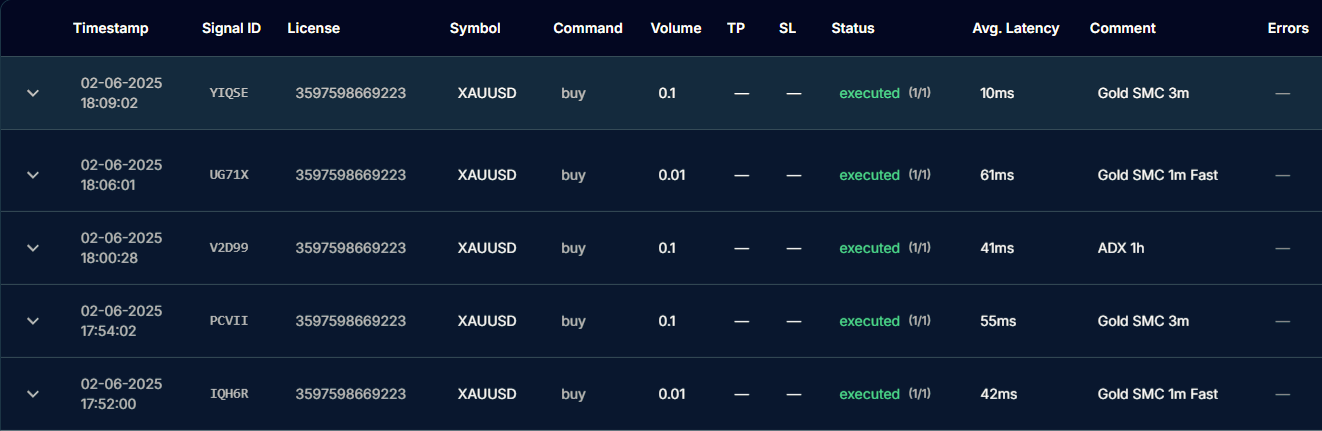The height and width of the screenshot is (431, 1322).
Task: Expand the YIQSE signal row chevron
Action: point(33,93)
